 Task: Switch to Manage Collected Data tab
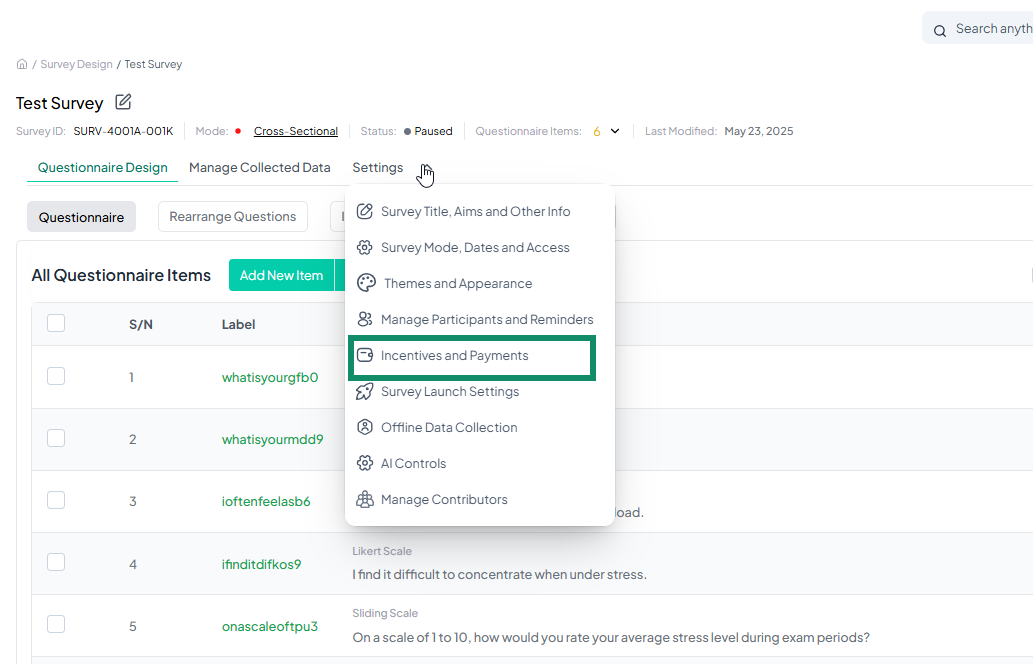(259, 168)
